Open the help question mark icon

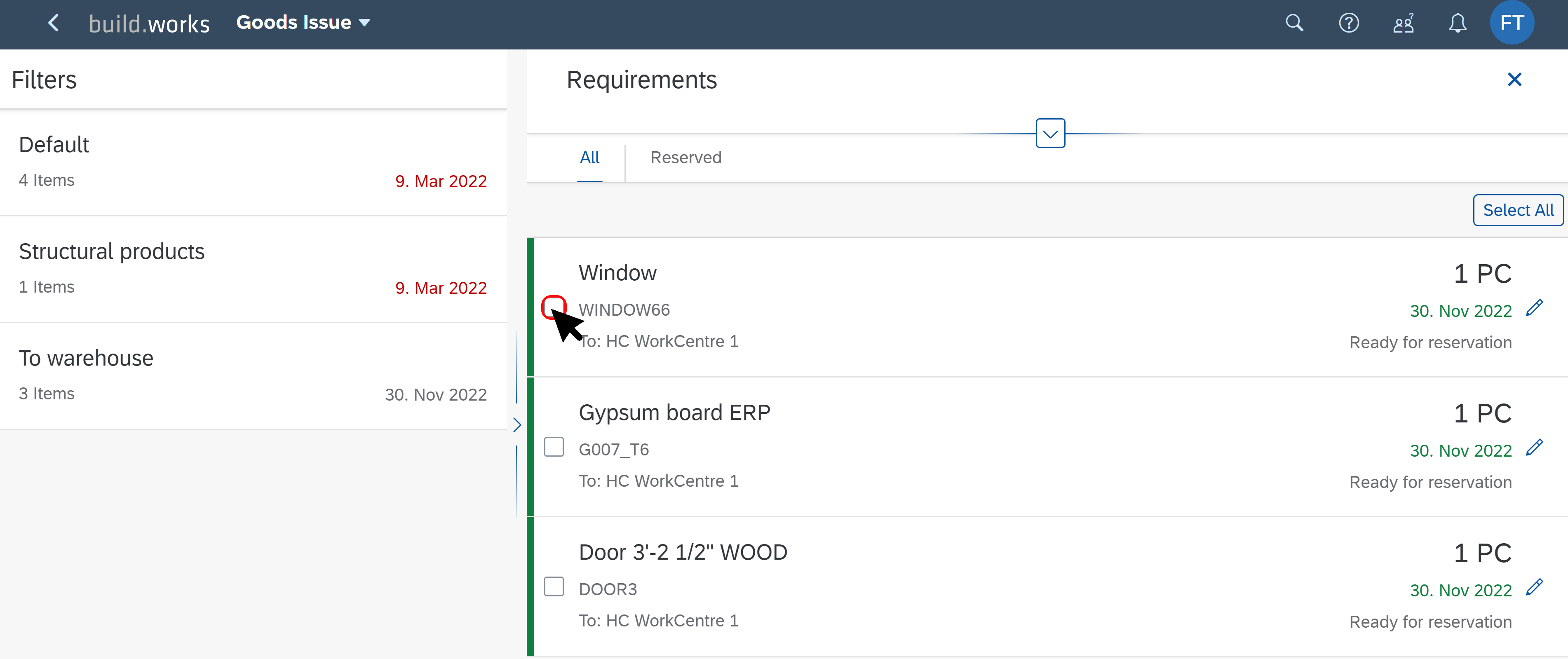tap(1348, 23)
